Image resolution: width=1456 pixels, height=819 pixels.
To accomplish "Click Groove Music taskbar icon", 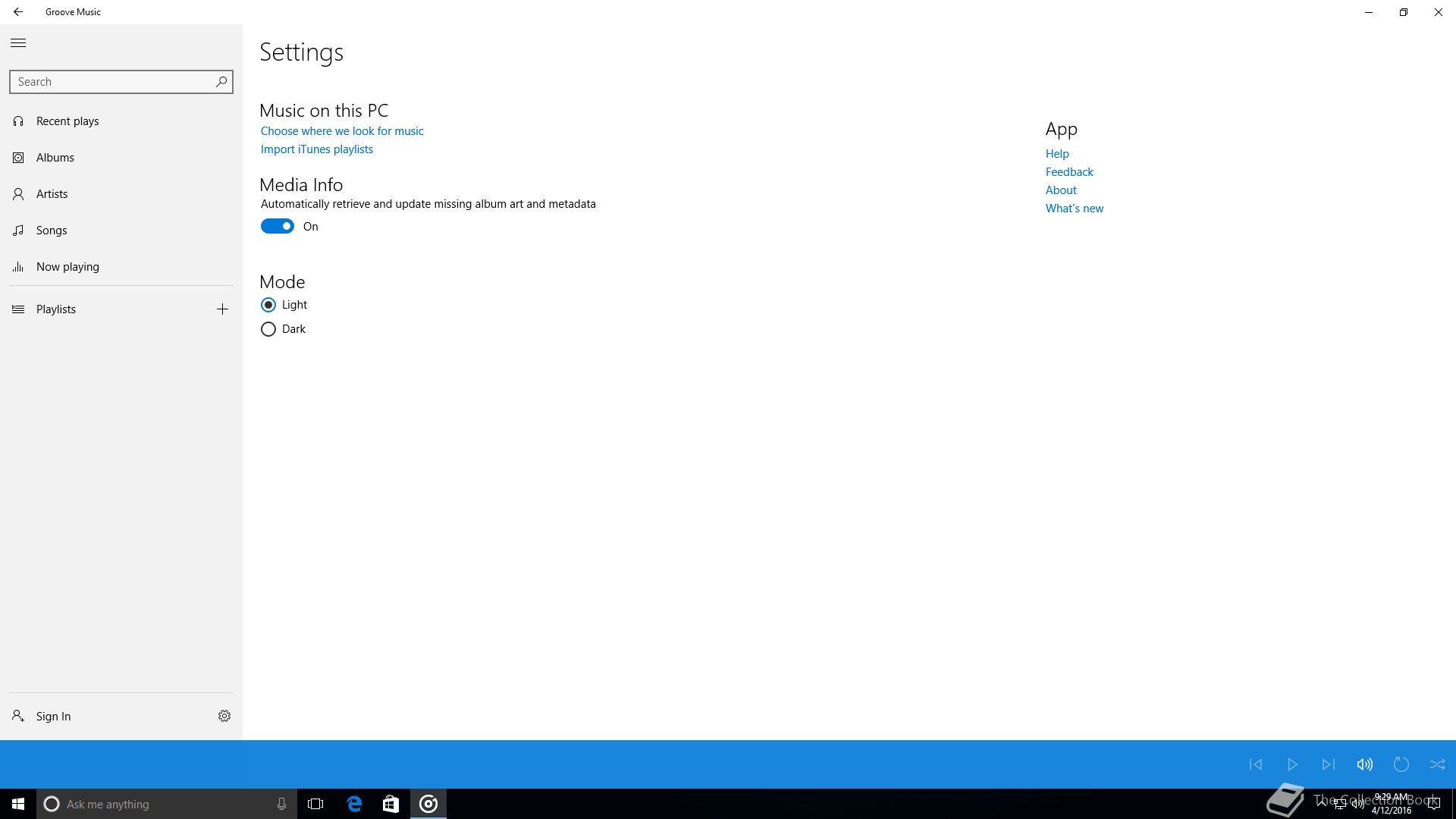I will [x=428, y=804].
